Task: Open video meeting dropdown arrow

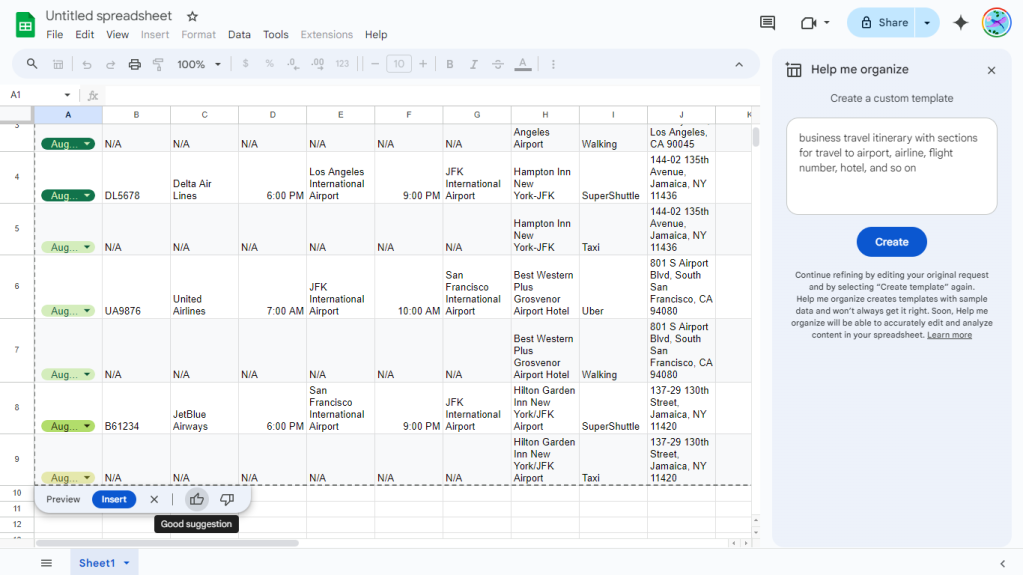Action: tap(827, 23)
